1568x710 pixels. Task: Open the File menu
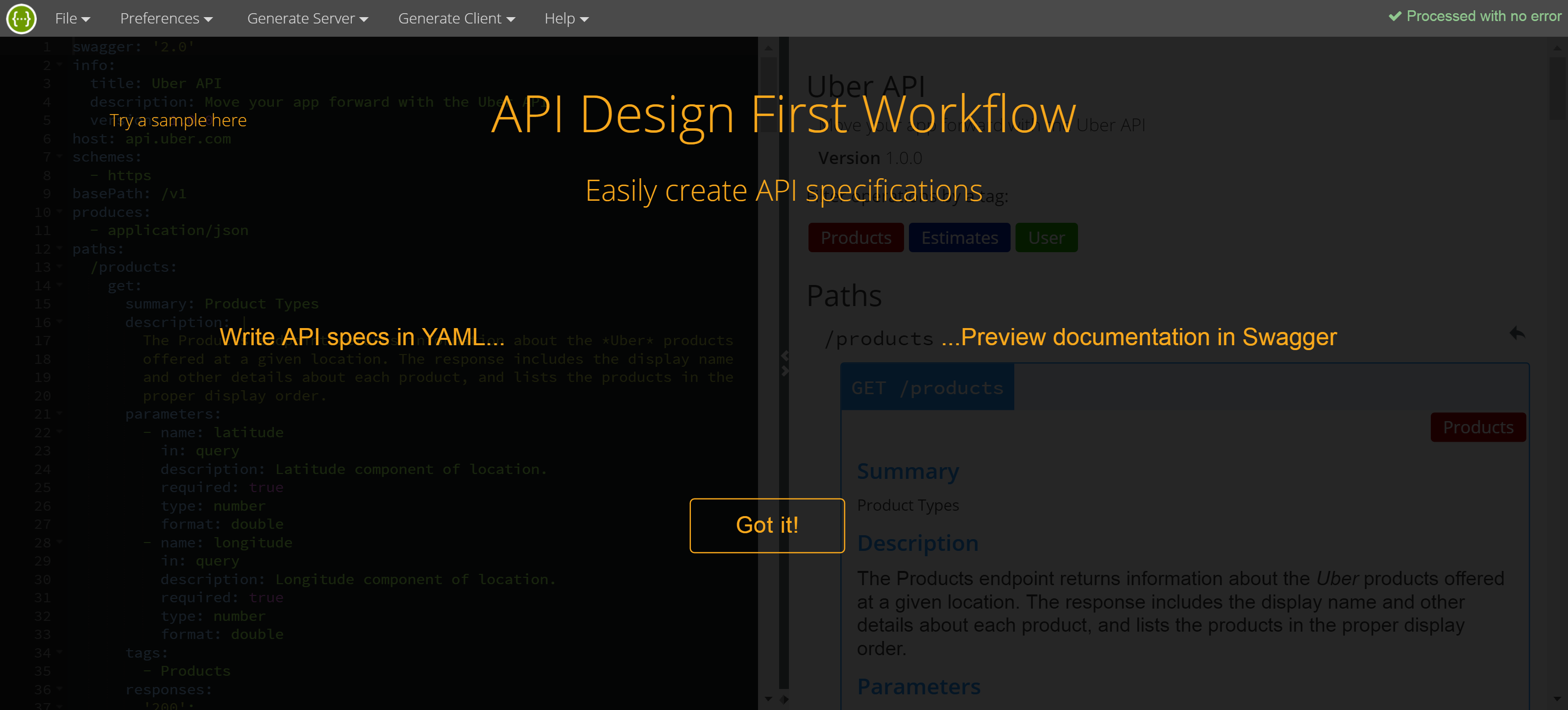(73, 19)
